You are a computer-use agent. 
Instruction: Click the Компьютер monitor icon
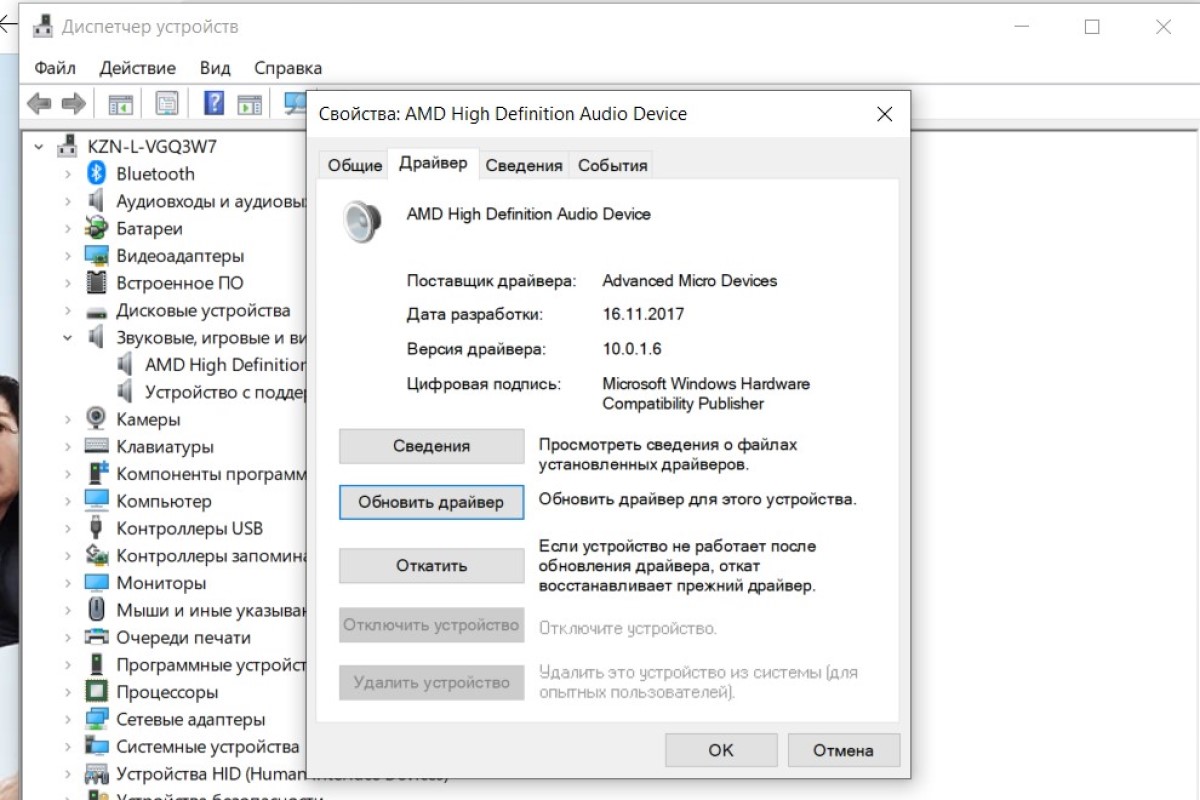click(97, 501)
